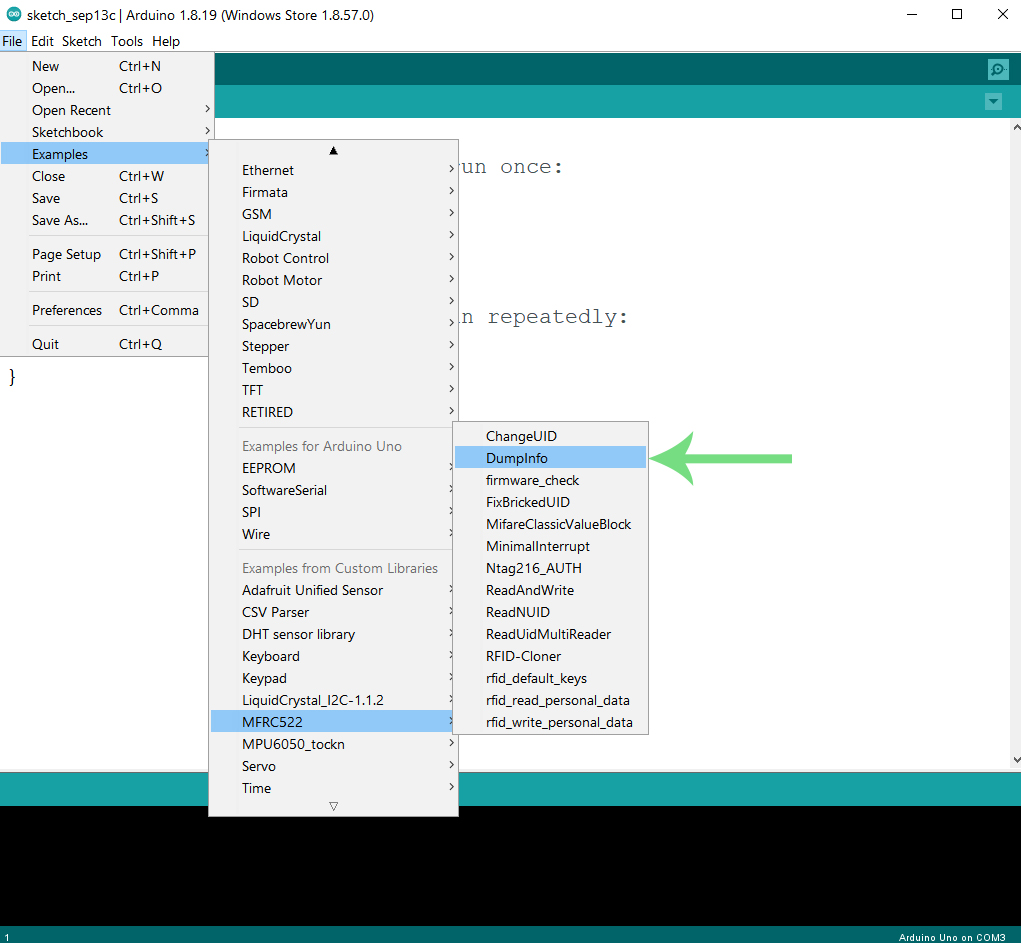
Task: Open the MinimalInterrupt example
Action: pos(550,547)
